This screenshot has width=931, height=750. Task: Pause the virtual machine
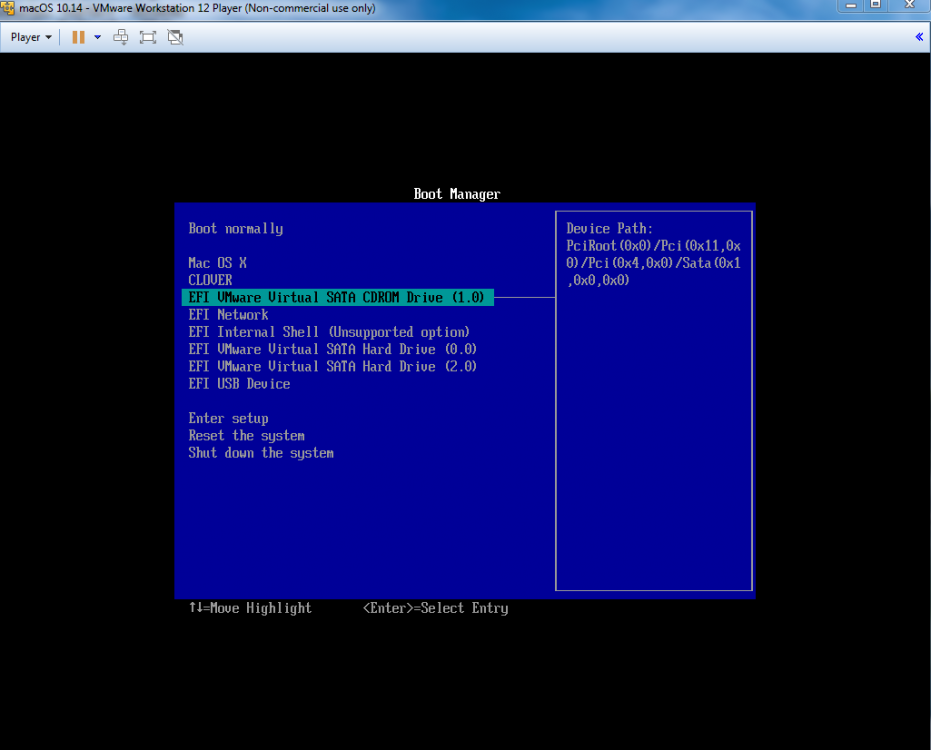click(x=78, y=37)
